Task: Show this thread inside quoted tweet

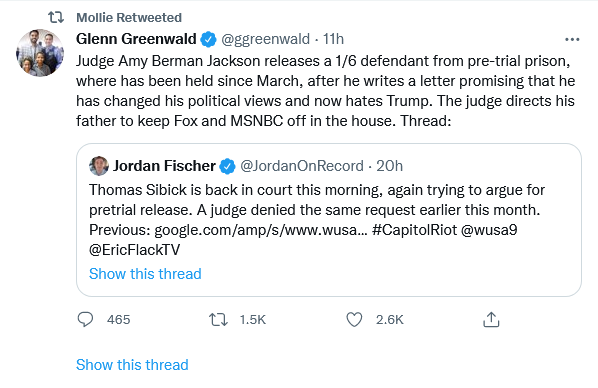Action: tap(145, 274)
